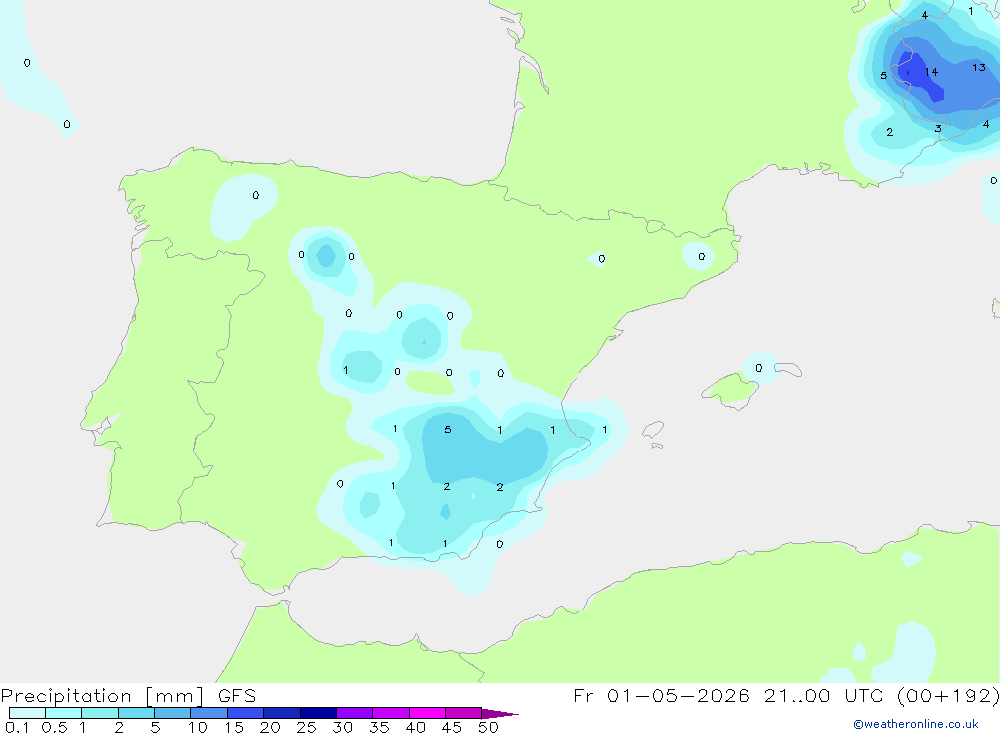The image size is (1000, 733).
Task: Select the 2–5 mm legend color box
Action: (x=136, y=713)
